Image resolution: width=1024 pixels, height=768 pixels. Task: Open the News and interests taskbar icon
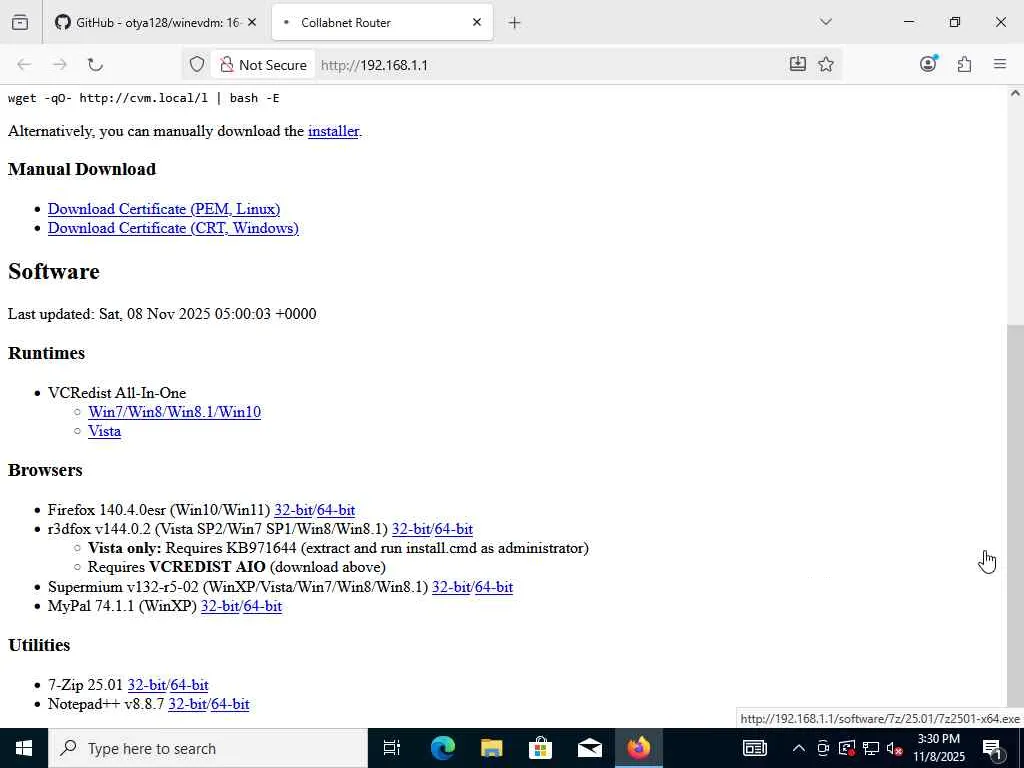click(x=754, y=748)
